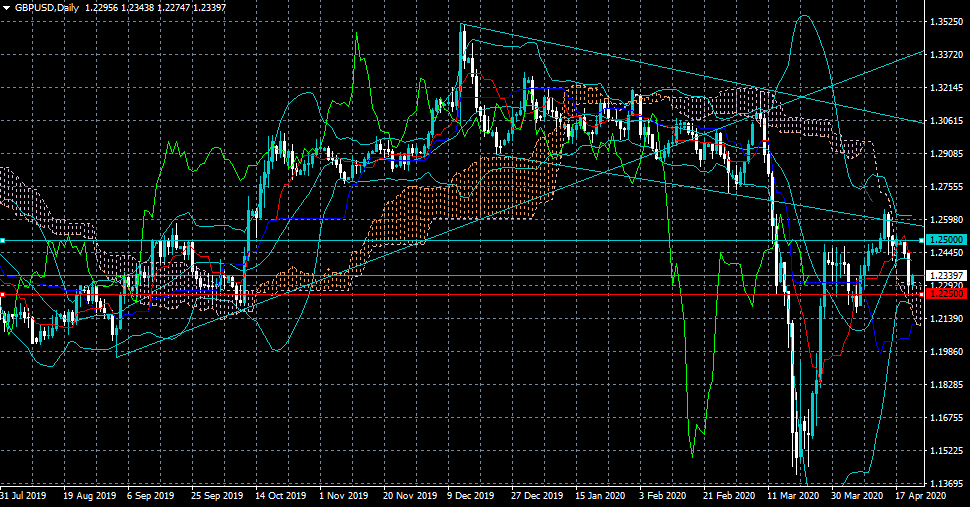Screen dimensions: 970x507
Task: Click the 9 Dec 2019 date label
Action: [x=471, y=496]
